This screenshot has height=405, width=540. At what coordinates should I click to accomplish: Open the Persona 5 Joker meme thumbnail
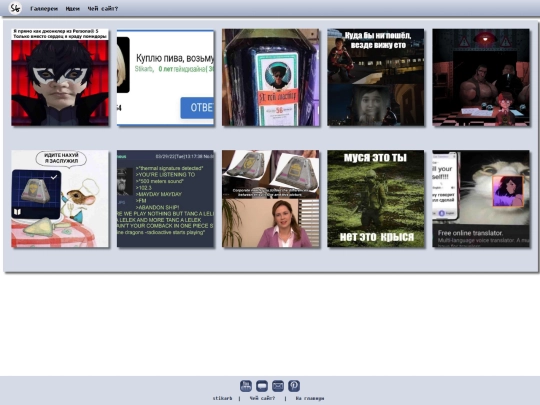(60, 77)
